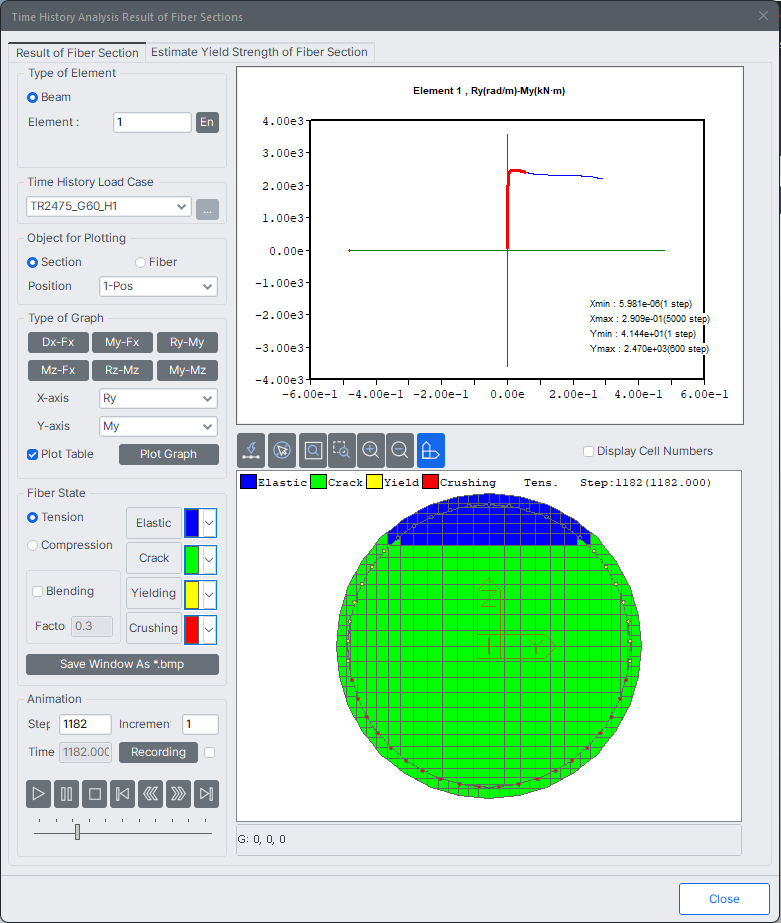Screen dimensions: 781x923
Task: Open Estimate Yield Strength of Fiber Section tab
Action: 259,52
